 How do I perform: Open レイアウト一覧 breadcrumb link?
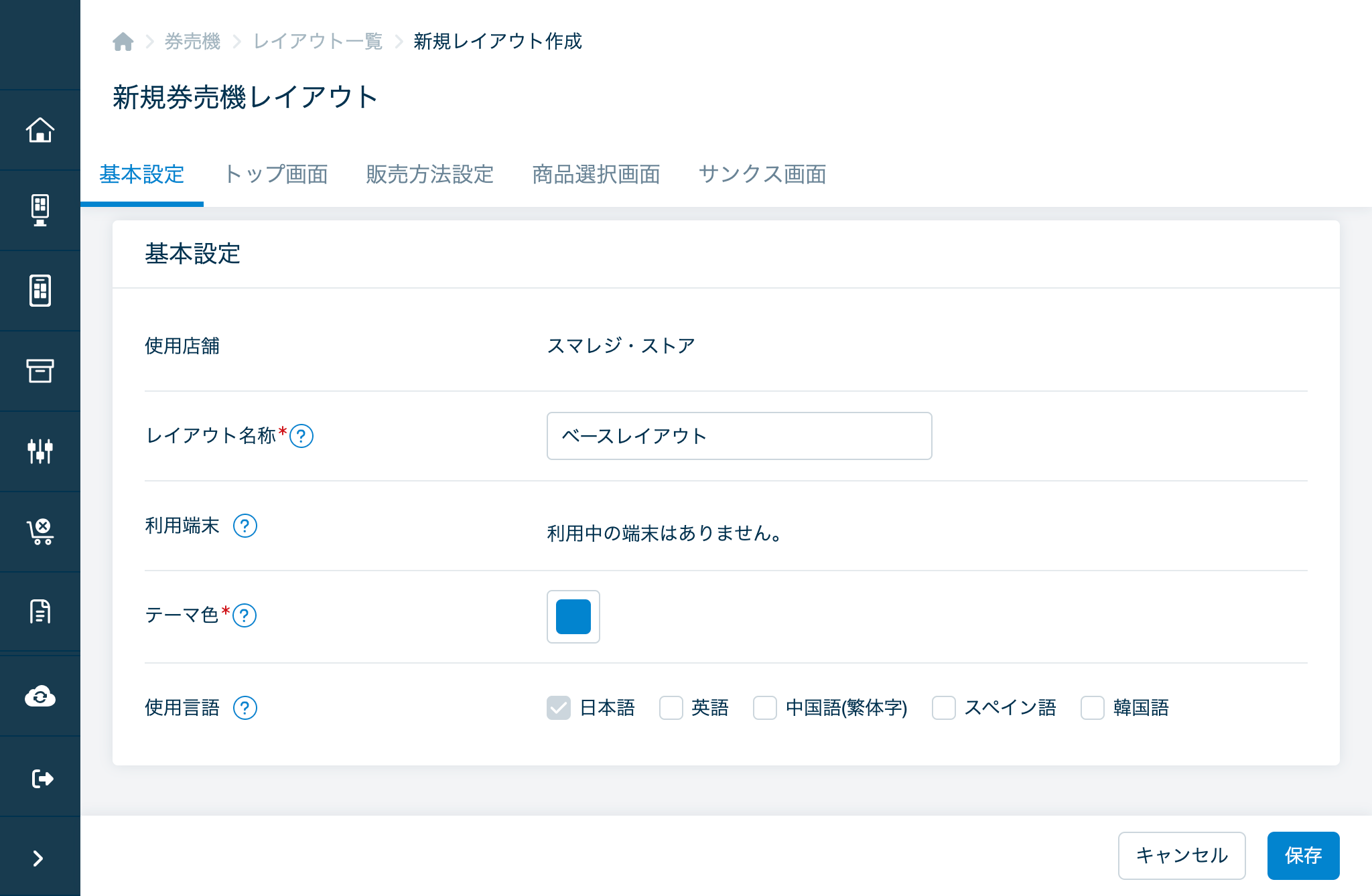pyautogui.click(x=318, y=42)
